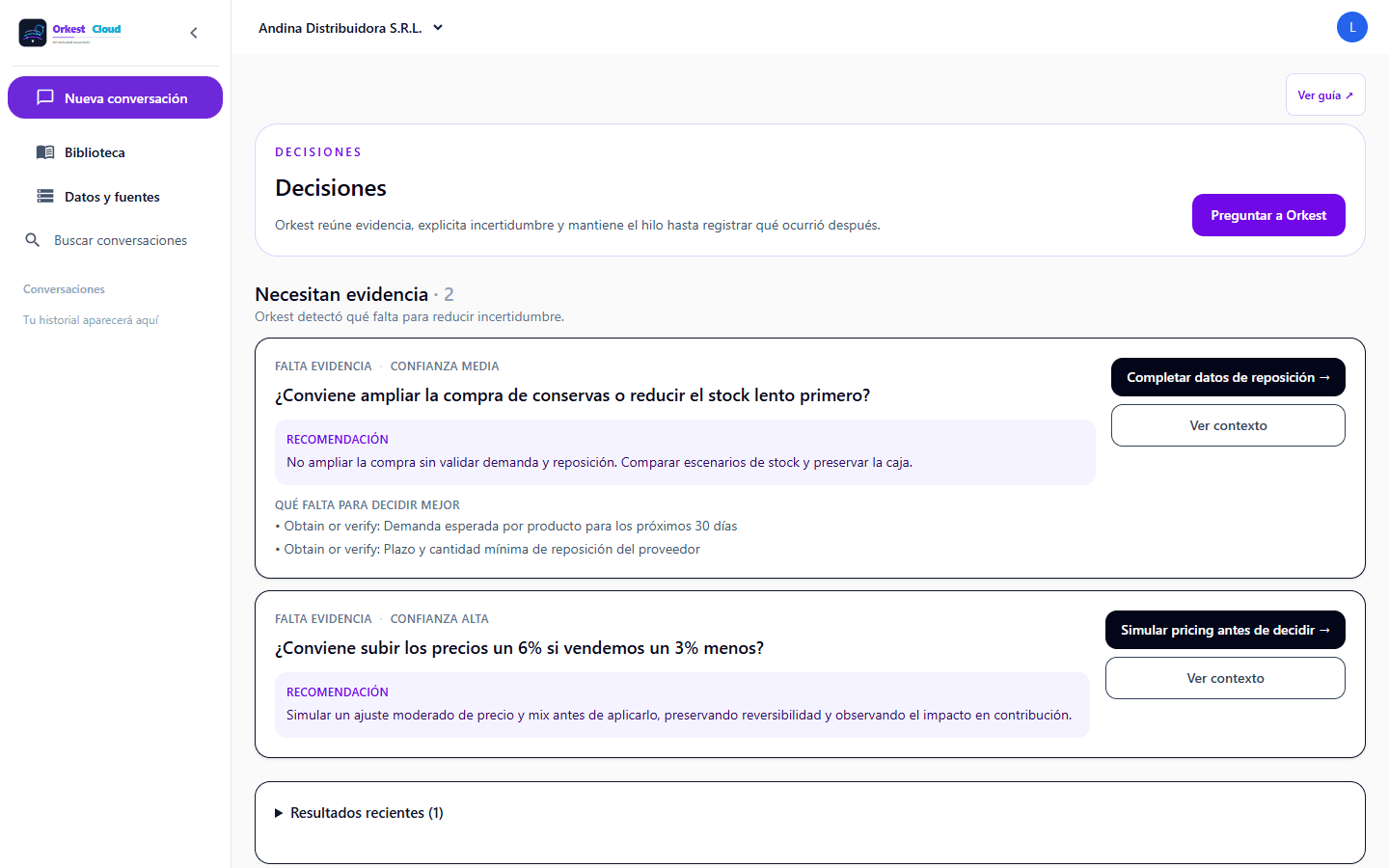Expand the Resultados recientes (1) section

(x=359, y=813)
